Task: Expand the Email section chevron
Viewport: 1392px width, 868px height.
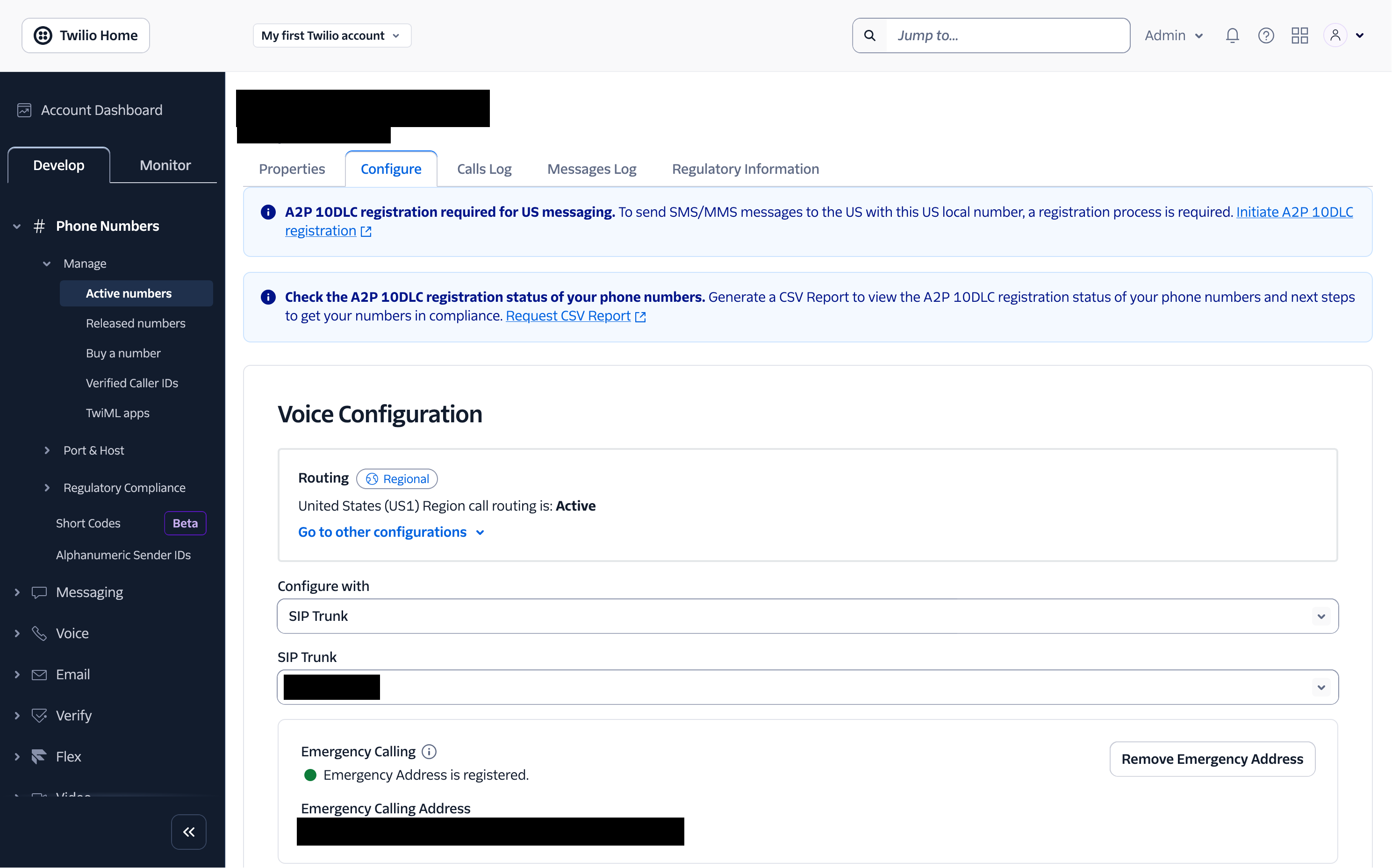Action: 17,675
